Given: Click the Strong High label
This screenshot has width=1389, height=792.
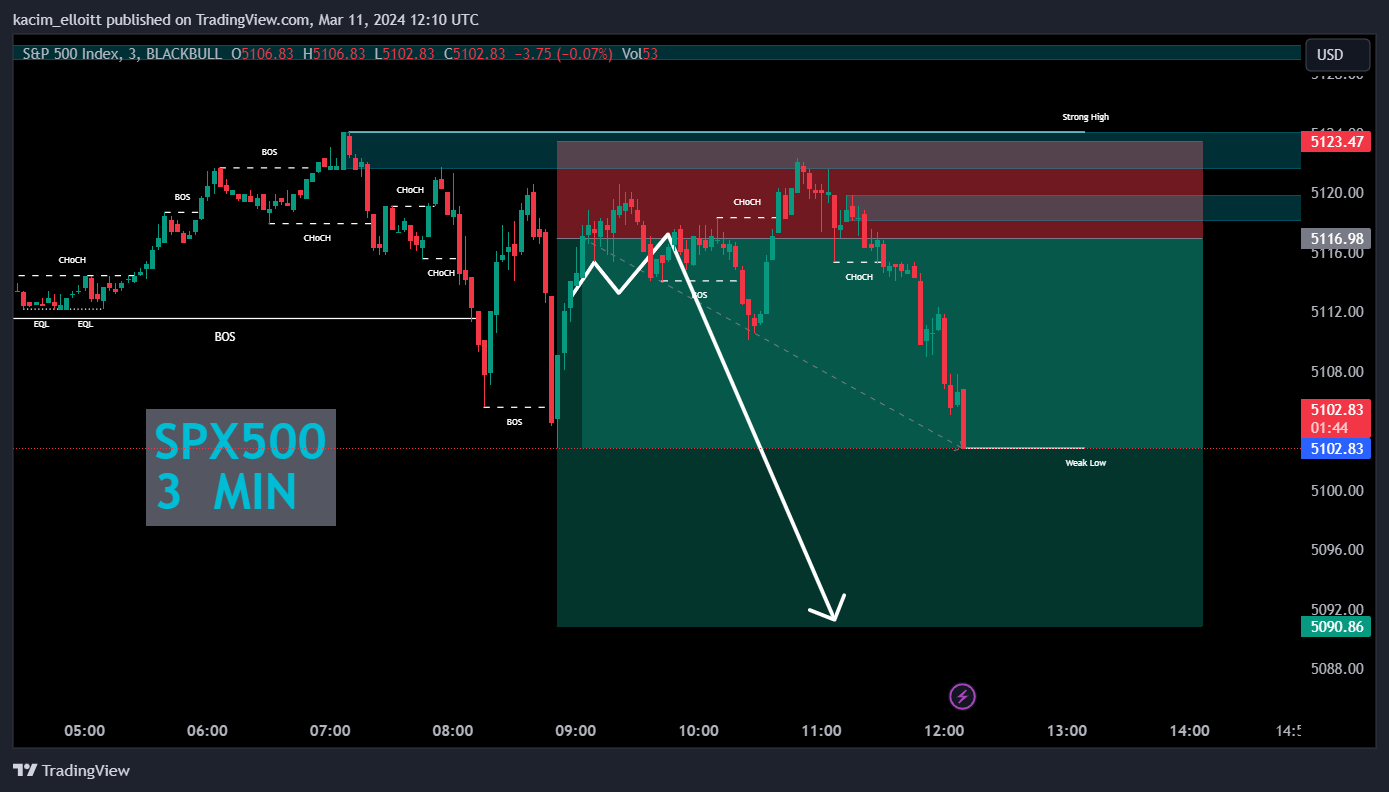Looking at the screenshot, I should [x=1085, y=117].
